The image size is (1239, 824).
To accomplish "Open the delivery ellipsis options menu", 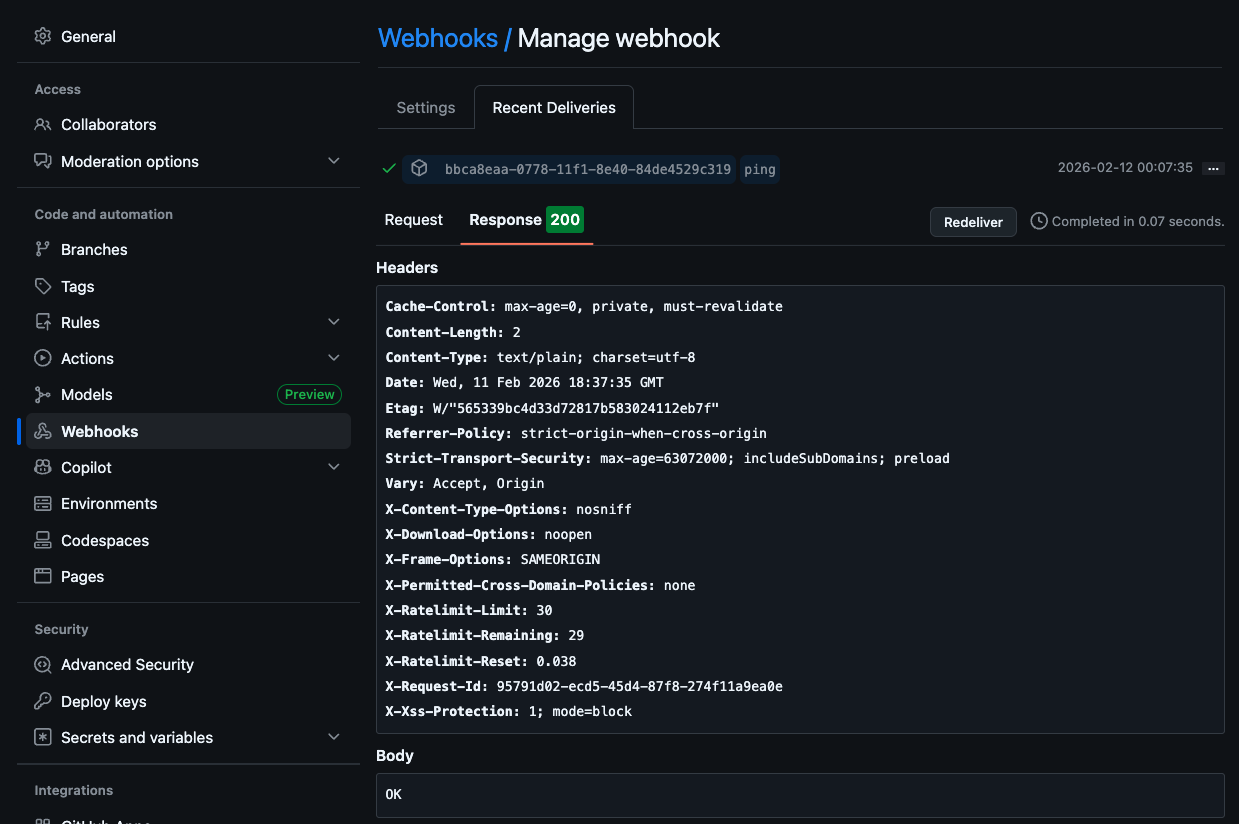I will 1213,169.
